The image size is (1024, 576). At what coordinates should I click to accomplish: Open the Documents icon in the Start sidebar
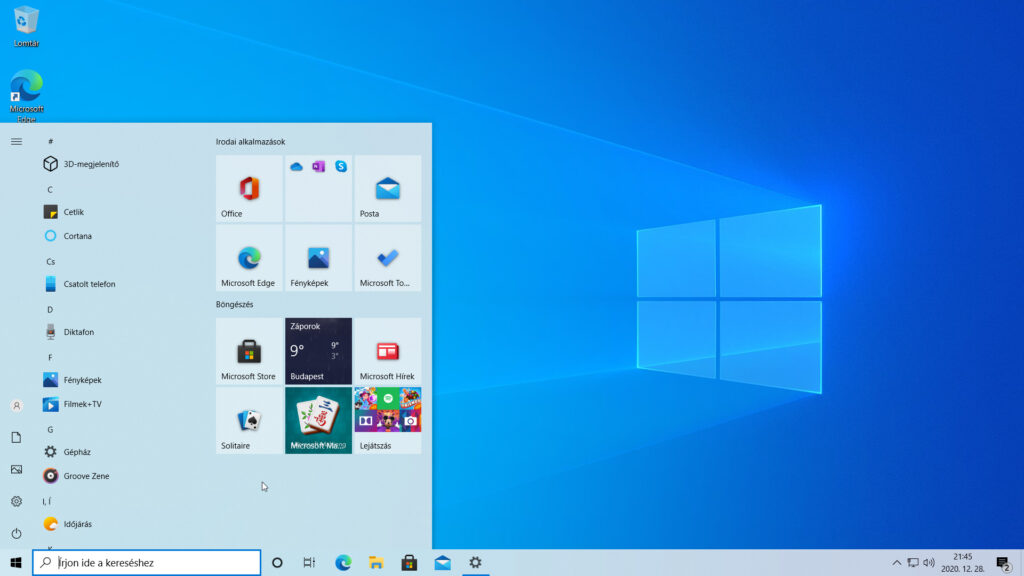(16, 438)
